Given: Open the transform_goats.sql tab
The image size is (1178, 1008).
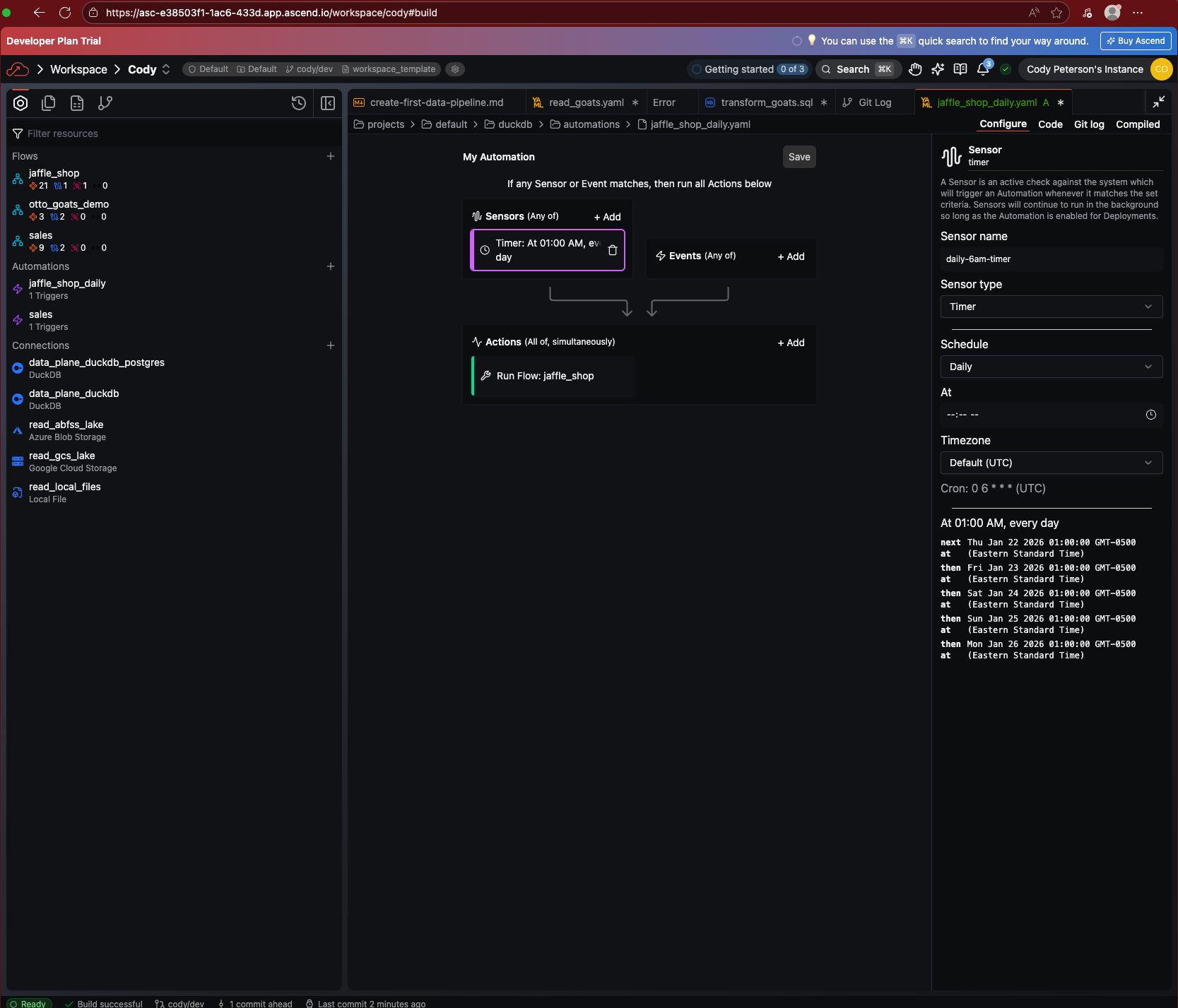Looking at the screenshot, I should coord(766,102).
